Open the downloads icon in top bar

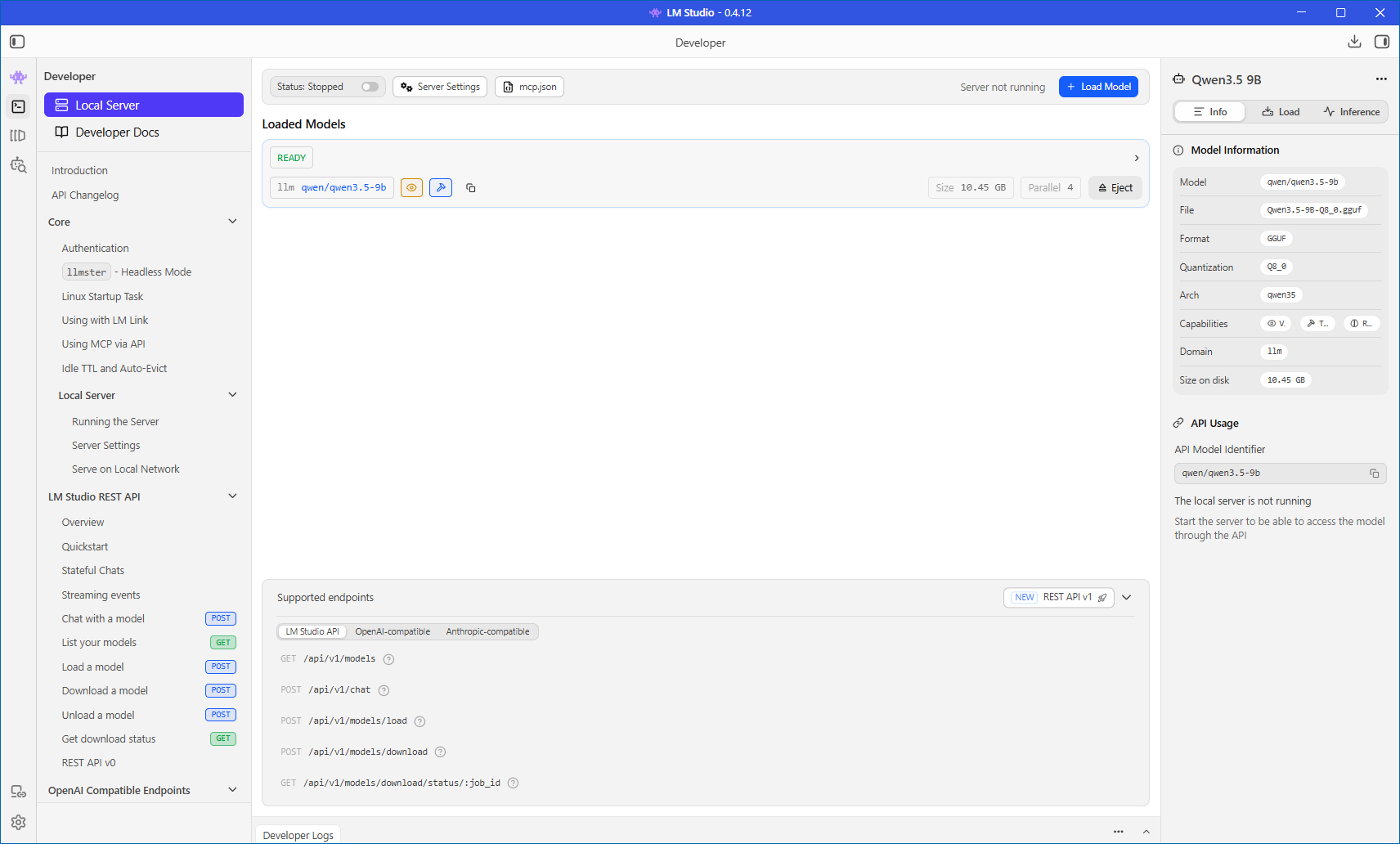pyautogui.click(x=1354, y=42)
